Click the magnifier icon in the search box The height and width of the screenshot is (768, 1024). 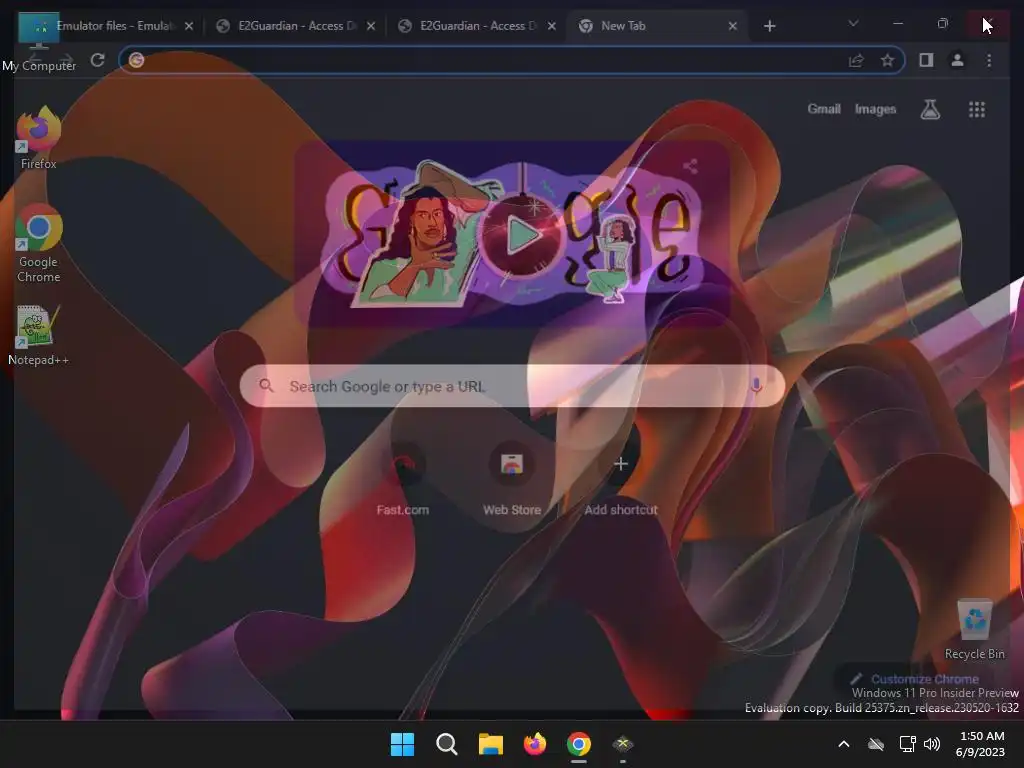pos(266,386)
